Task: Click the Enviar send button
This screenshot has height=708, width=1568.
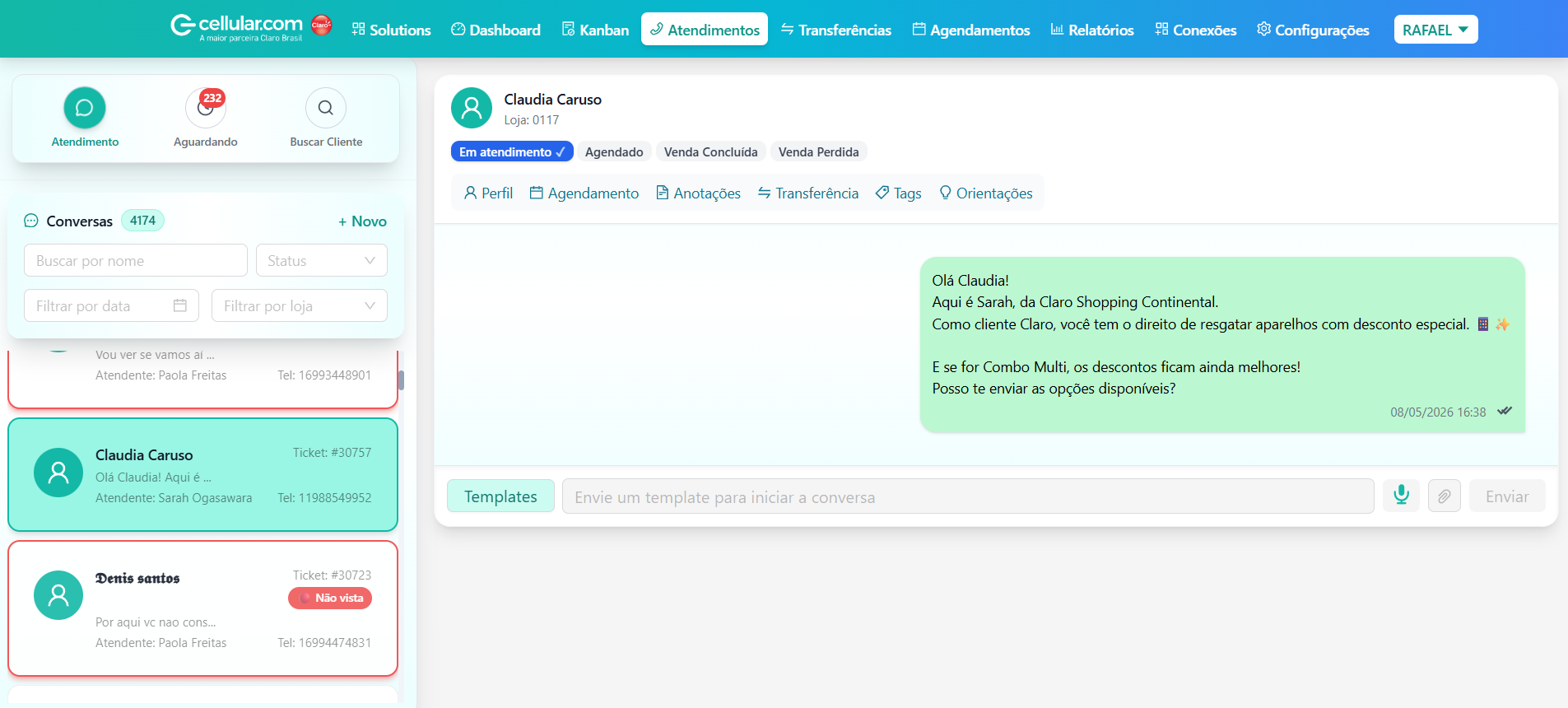Action: click(x=1507, y=496)
